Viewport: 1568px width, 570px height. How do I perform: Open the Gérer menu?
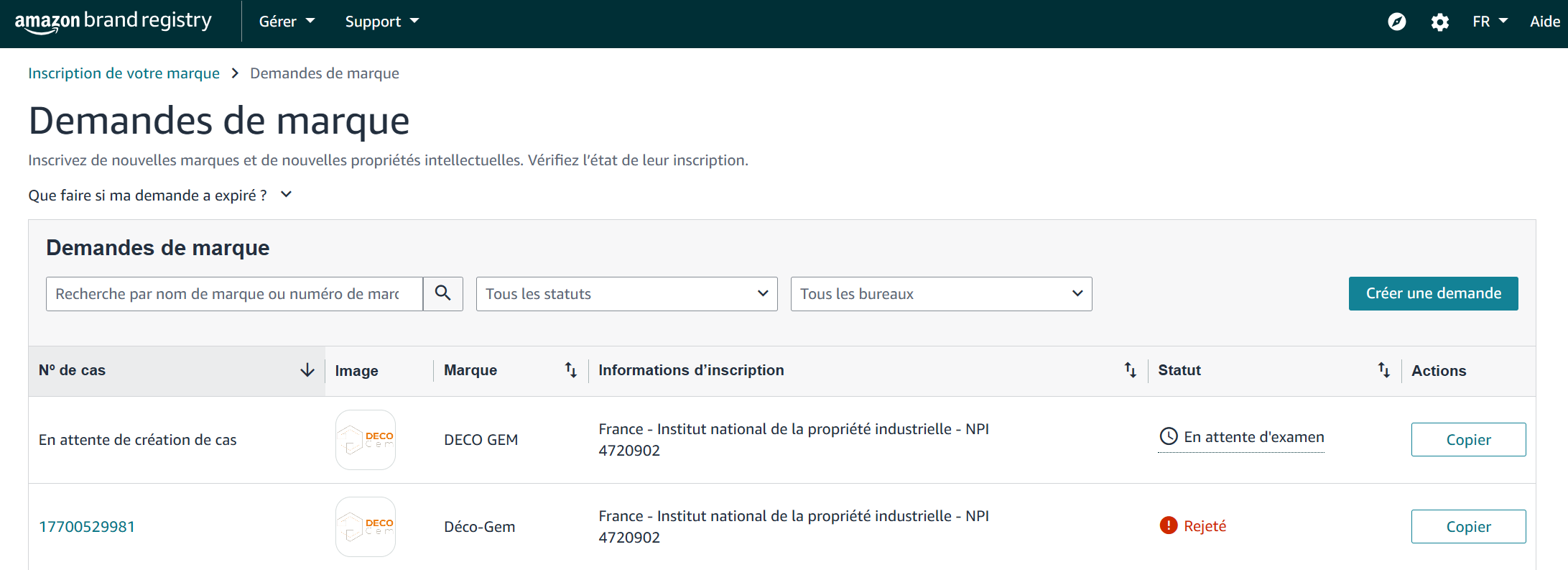(287, 22)
